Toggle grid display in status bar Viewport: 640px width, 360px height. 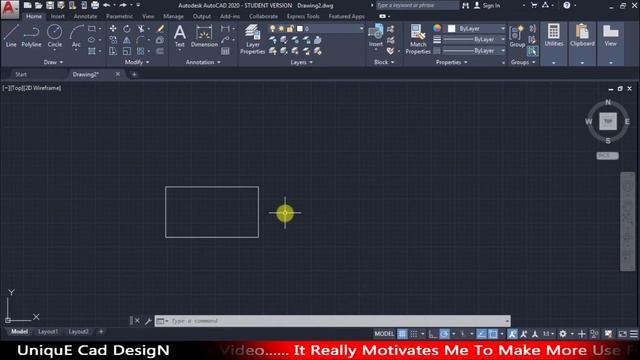click(402, 334)
